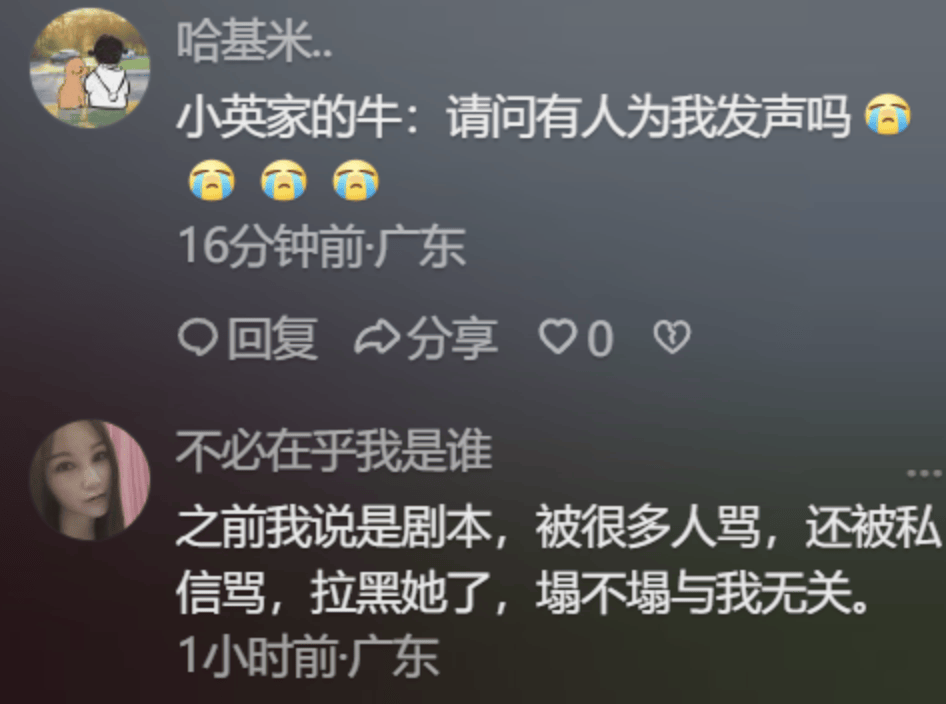Click the 哈基米.. username
The width and height of the screenshot is (946, 704).
pos(254,43)
